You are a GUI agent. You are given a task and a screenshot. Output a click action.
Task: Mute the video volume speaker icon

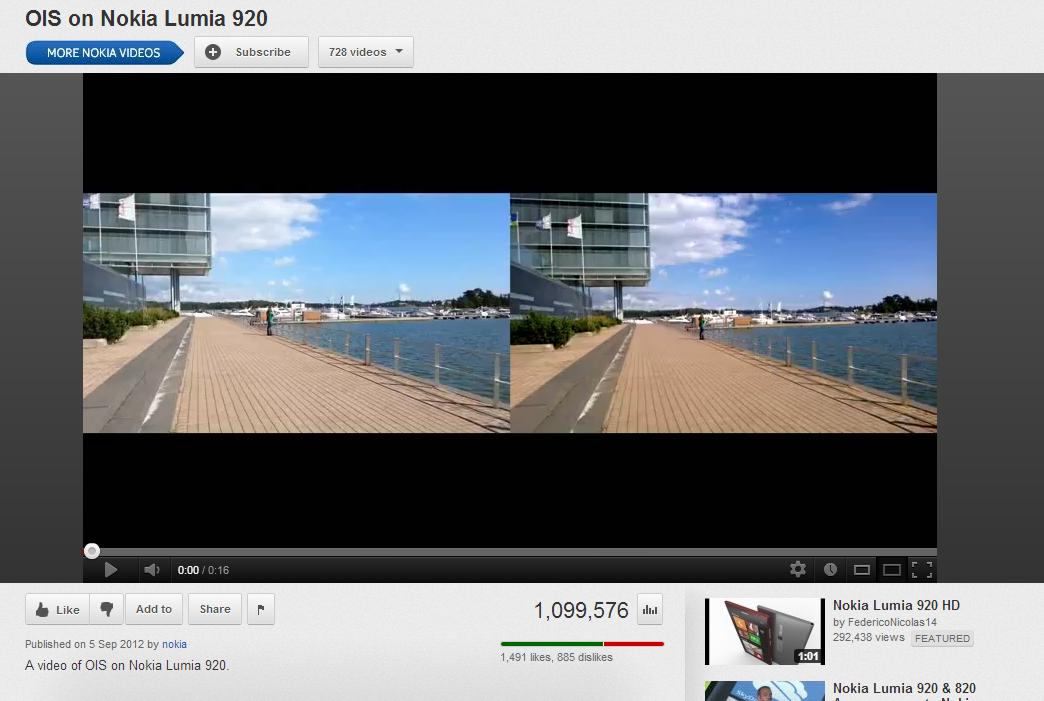152,570
